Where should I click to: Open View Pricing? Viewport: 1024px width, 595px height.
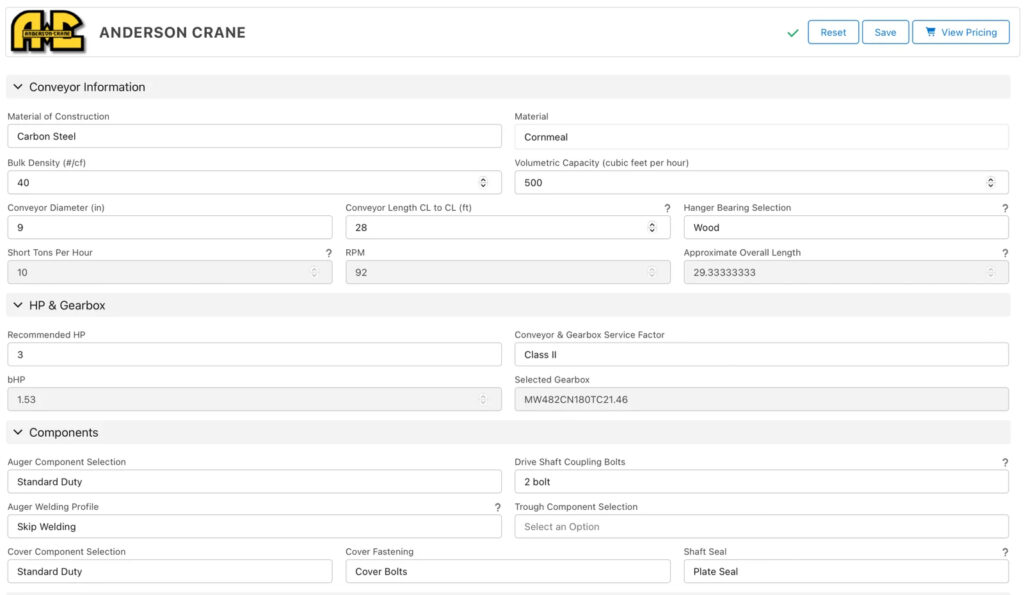point(960,32)
